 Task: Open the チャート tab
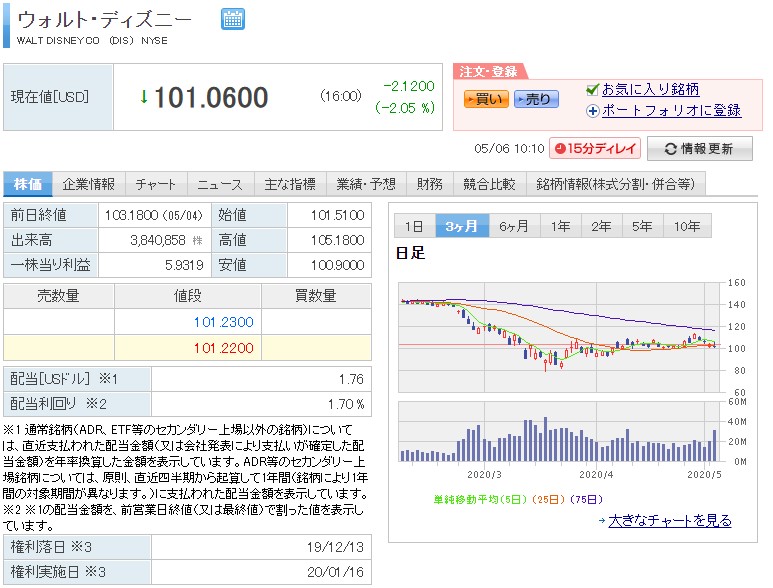(156, 184)
